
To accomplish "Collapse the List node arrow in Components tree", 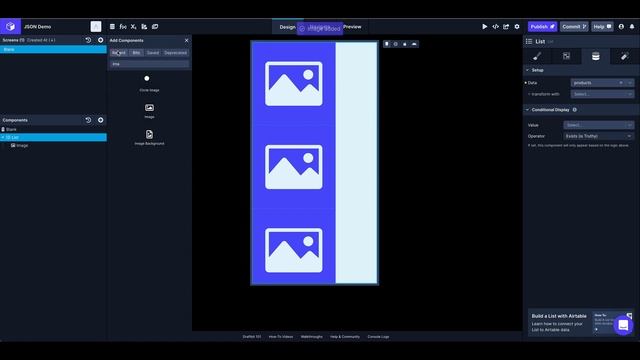I will pyautogui.click(x=3, y=138).
